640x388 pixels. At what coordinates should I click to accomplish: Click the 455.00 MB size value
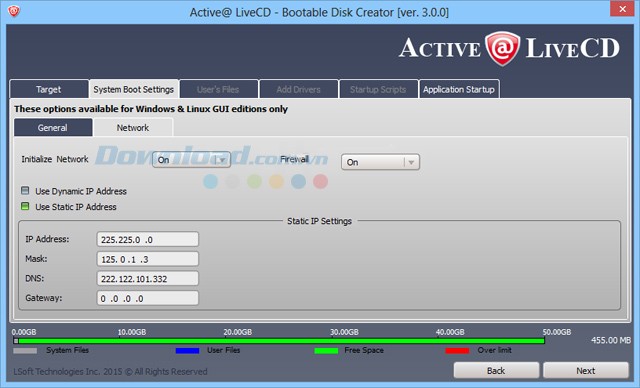(x=611, y=340)
